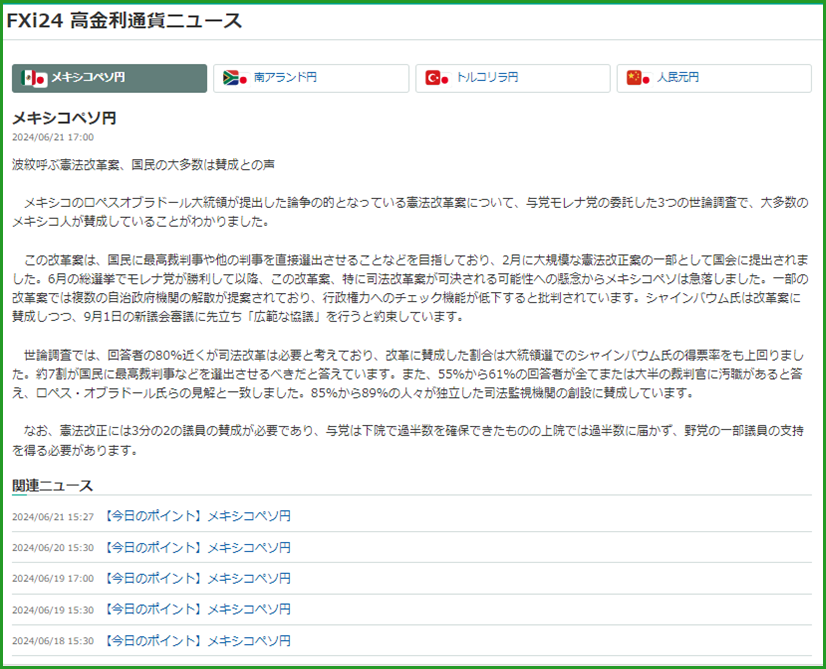Open the 2024/06/18 15:30 今日のポイント link
This screenshot has width=826, height=669.
(195, 641)
